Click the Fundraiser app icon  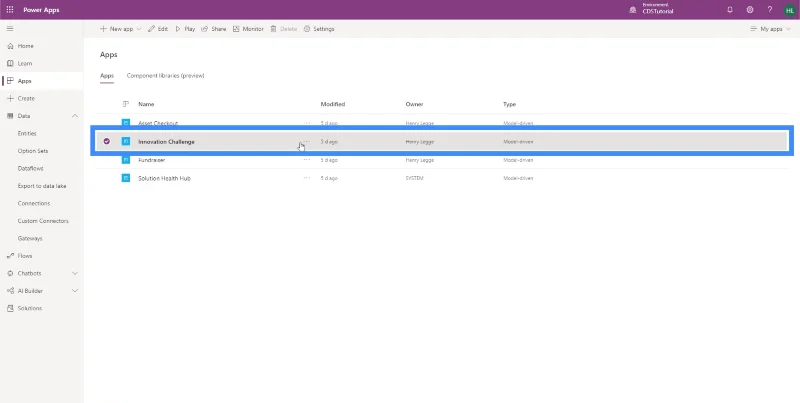[x=126, y=160]
